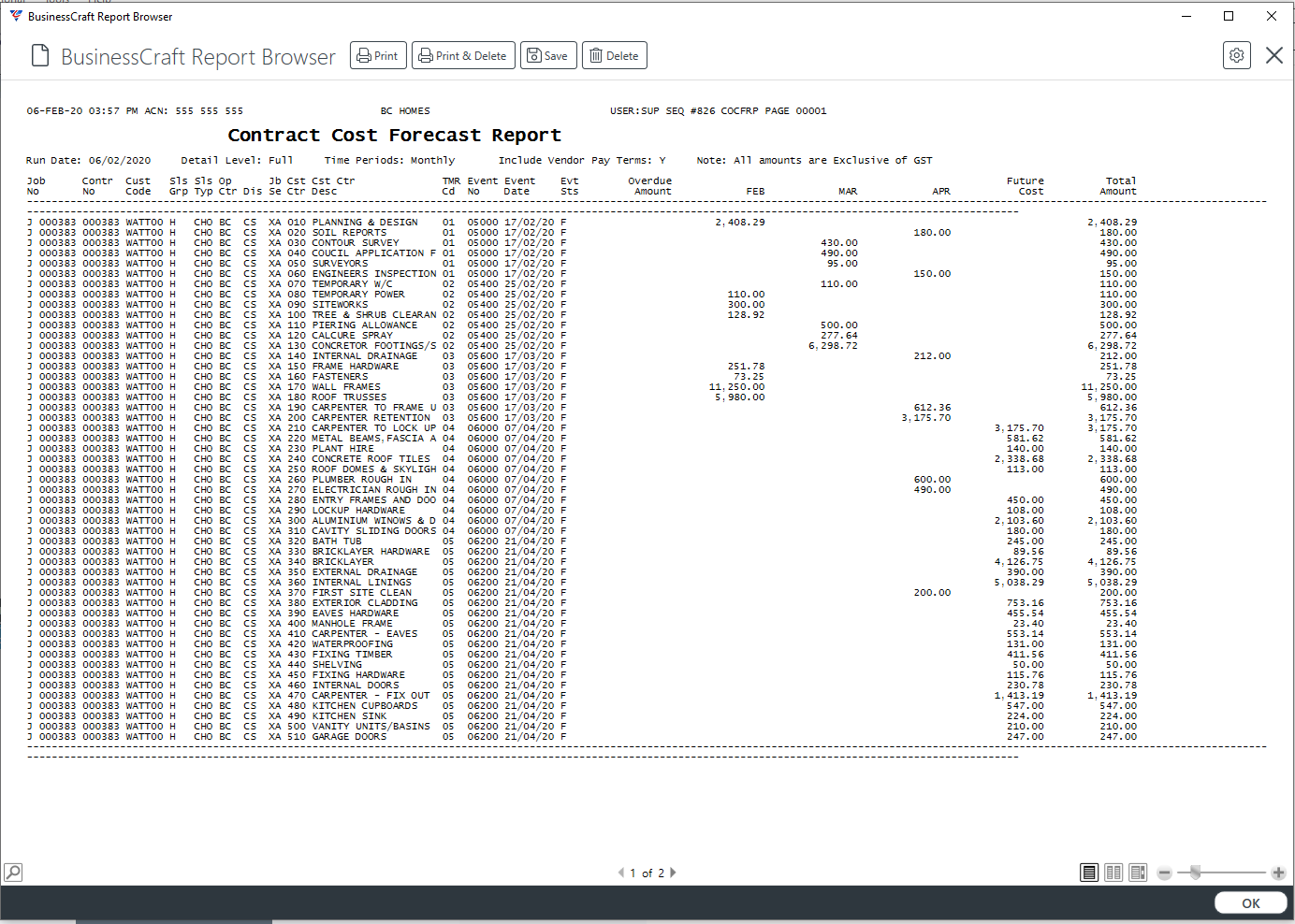1295x924 pixels.
Task: Click the 'FIRST SITE CLEAN' description
Action: (x=361, y=593)
